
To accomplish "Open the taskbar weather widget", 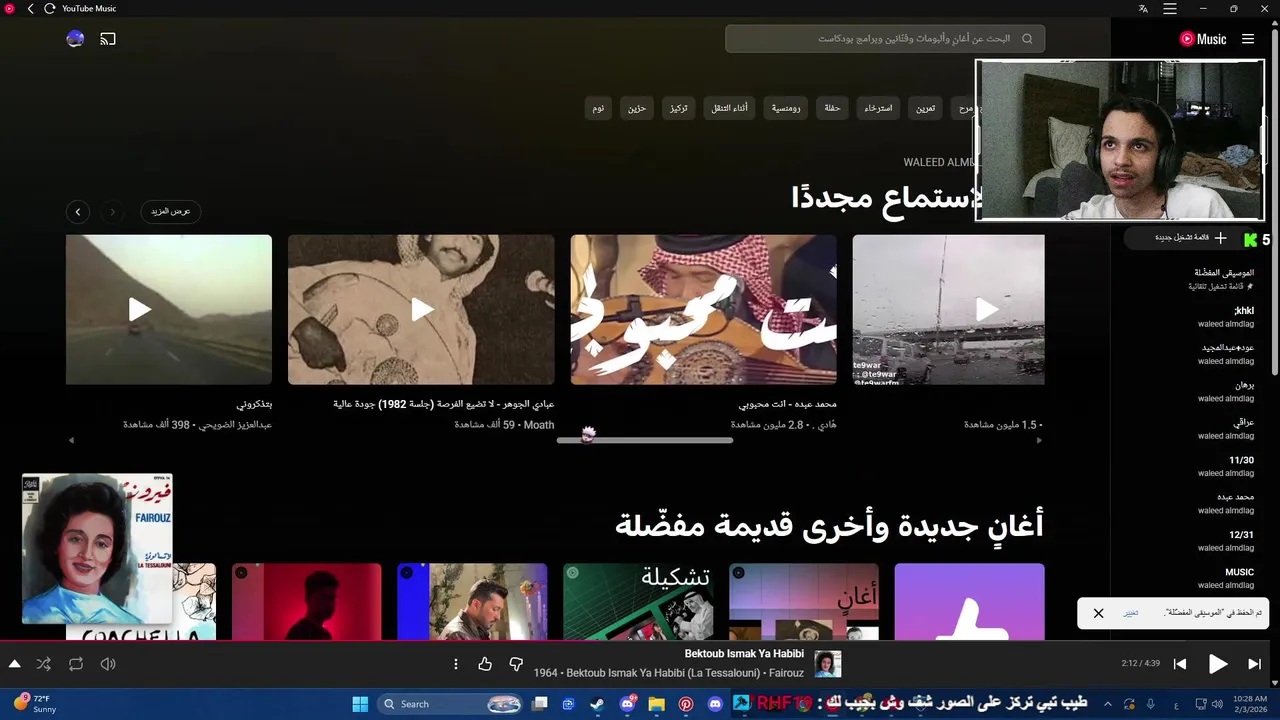I will (34, 704).
